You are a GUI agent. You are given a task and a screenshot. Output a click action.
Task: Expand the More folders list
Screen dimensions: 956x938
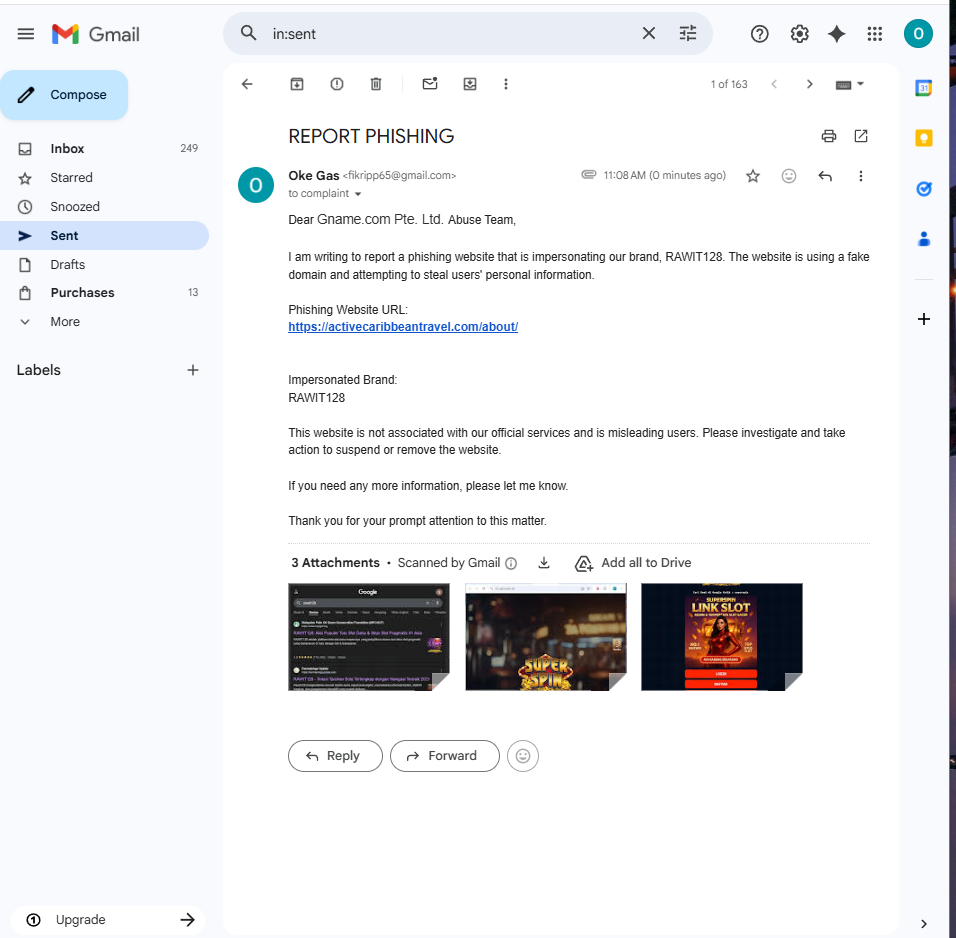pyautogui.click(x=104, y=321)
